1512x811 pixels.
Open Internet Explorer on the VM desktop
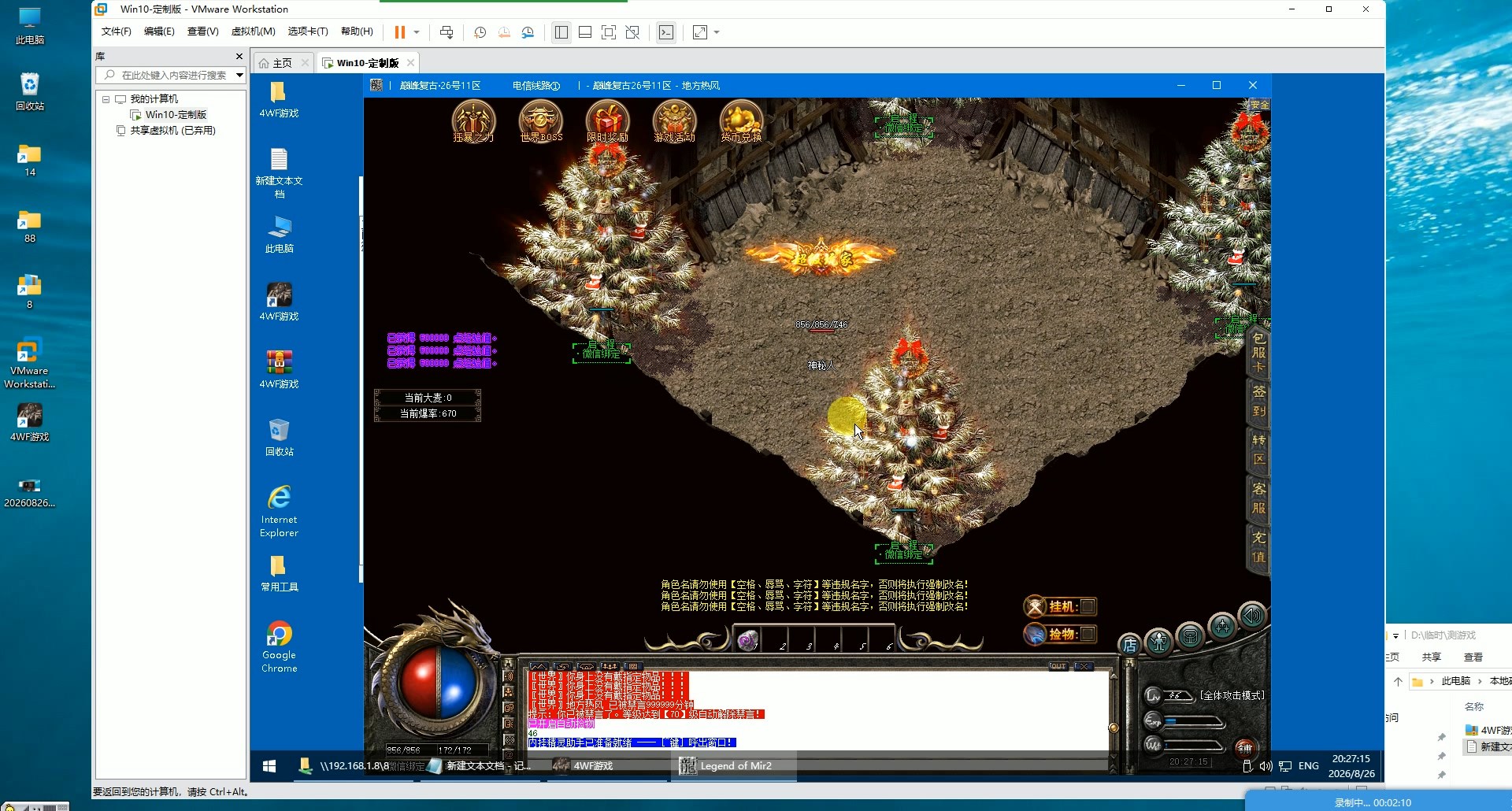click(x=280, y=511)
